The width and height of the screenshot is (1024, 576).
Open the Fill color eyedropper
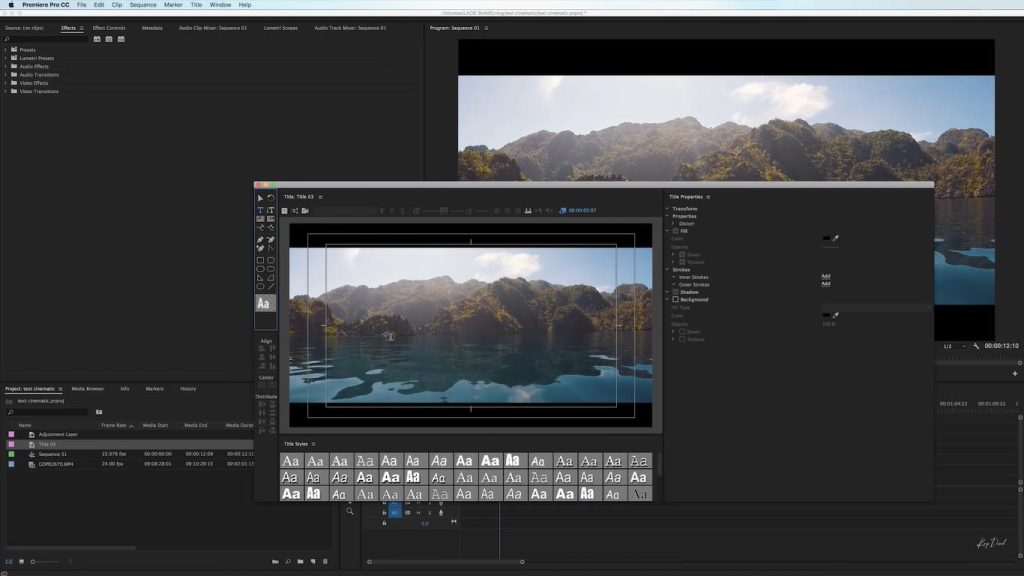835,238
